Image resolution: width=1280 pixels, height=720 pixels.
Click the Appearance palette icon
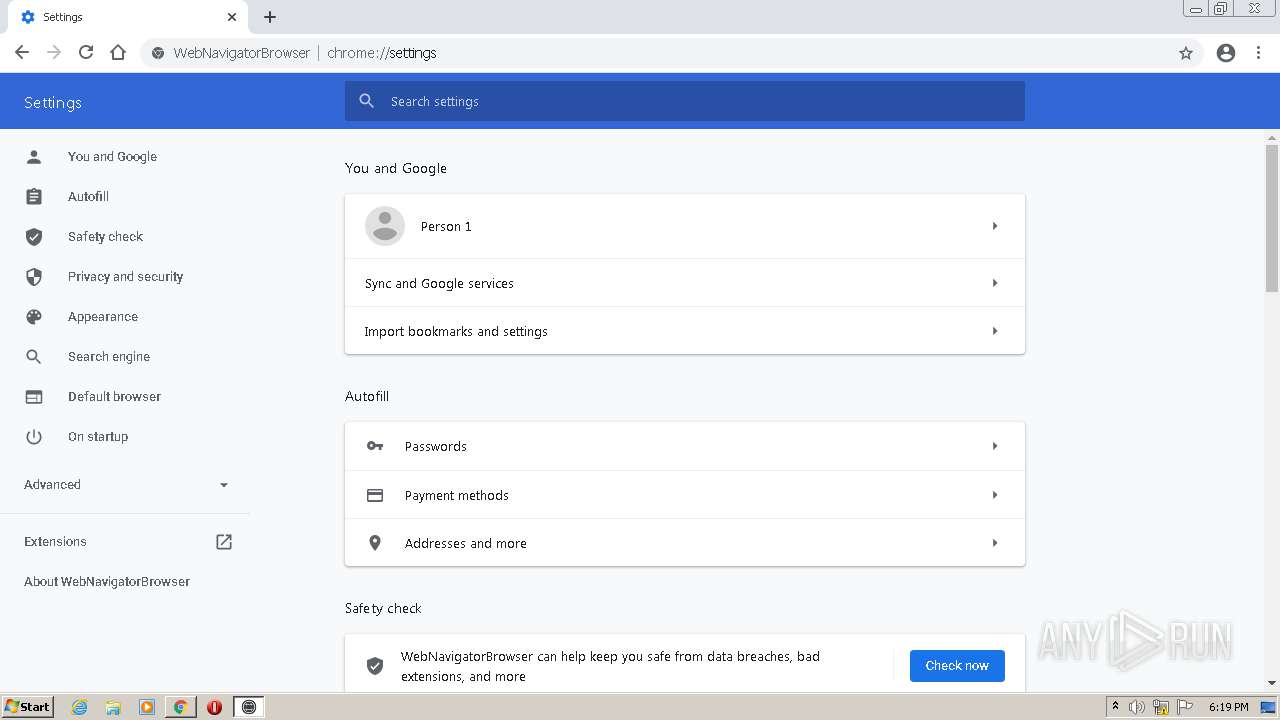tap(34, 317)
